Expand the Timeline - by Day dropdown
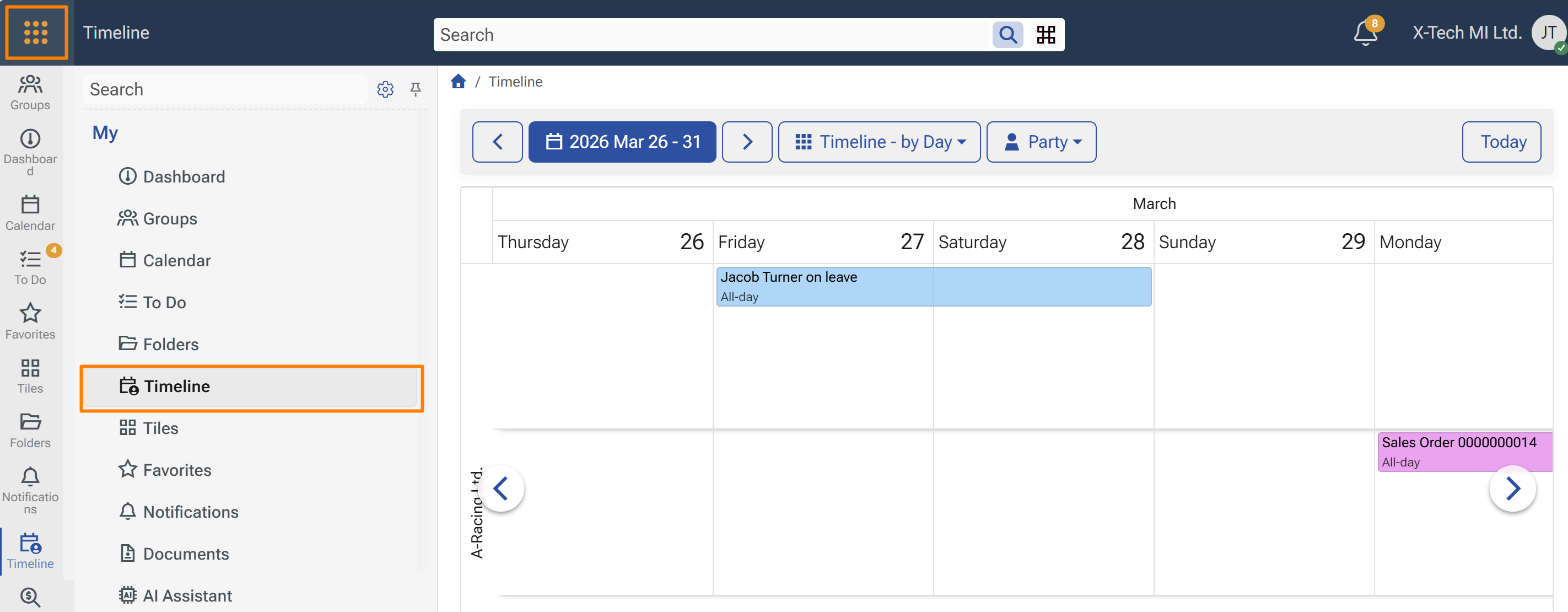The height and width of the screenshot is (612, 1568). tap(879, 142)
